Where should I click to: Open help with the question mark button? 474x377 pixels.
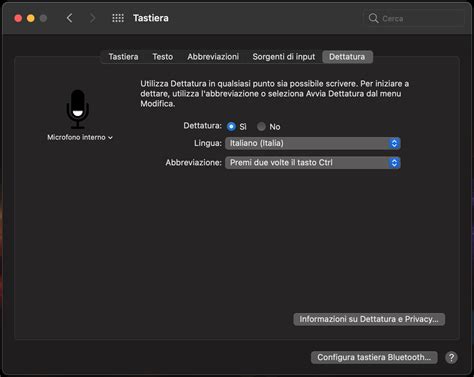click(451, 357)
